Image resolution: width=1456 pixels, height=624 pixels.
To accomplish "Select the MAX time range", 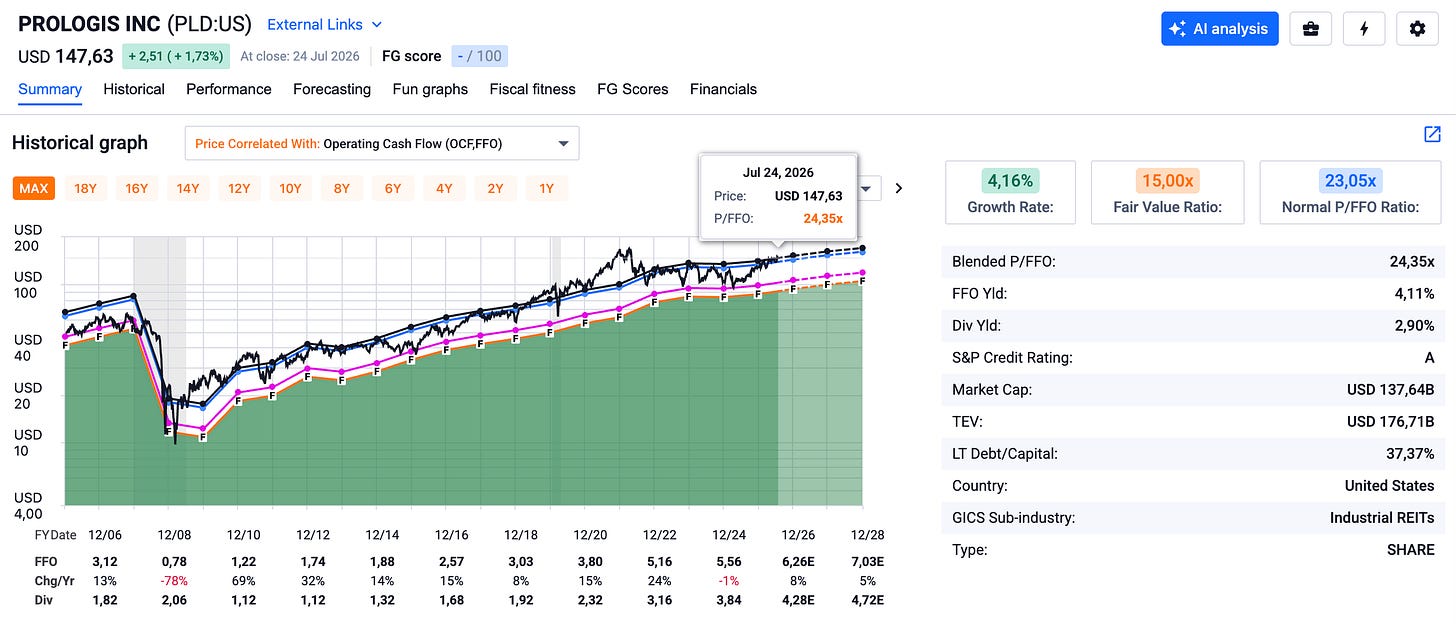I will click(34, 188).
